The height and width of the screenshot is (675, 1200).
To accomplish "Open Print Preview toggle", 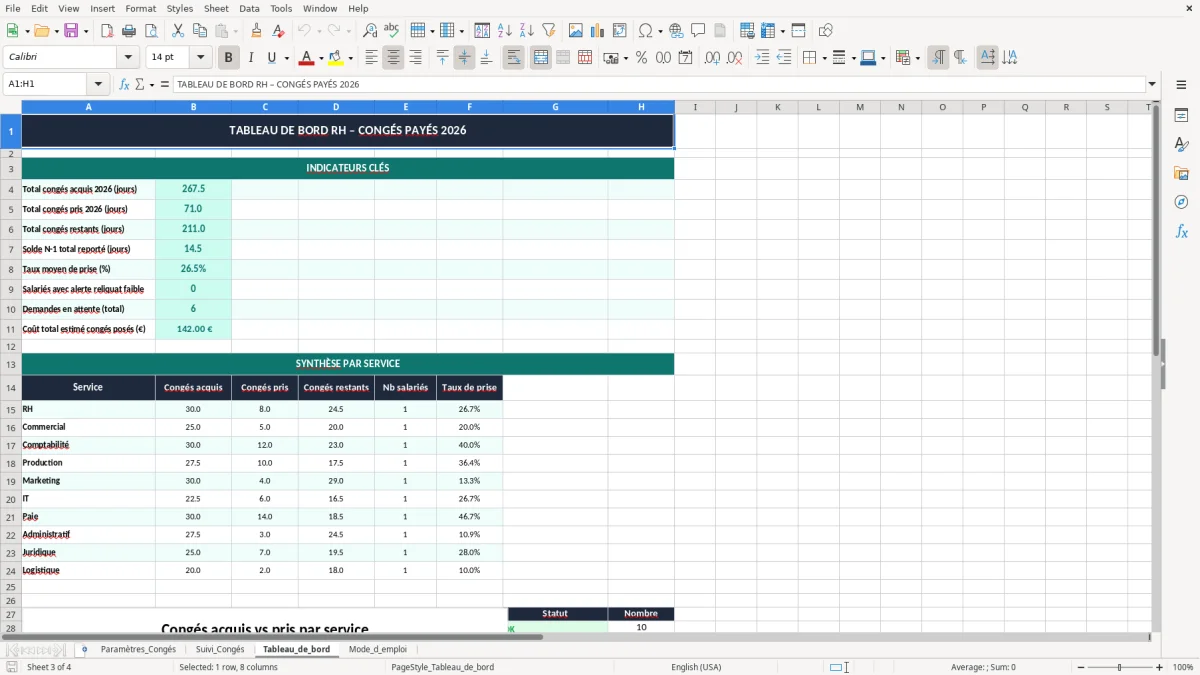I will coord(151,31).
